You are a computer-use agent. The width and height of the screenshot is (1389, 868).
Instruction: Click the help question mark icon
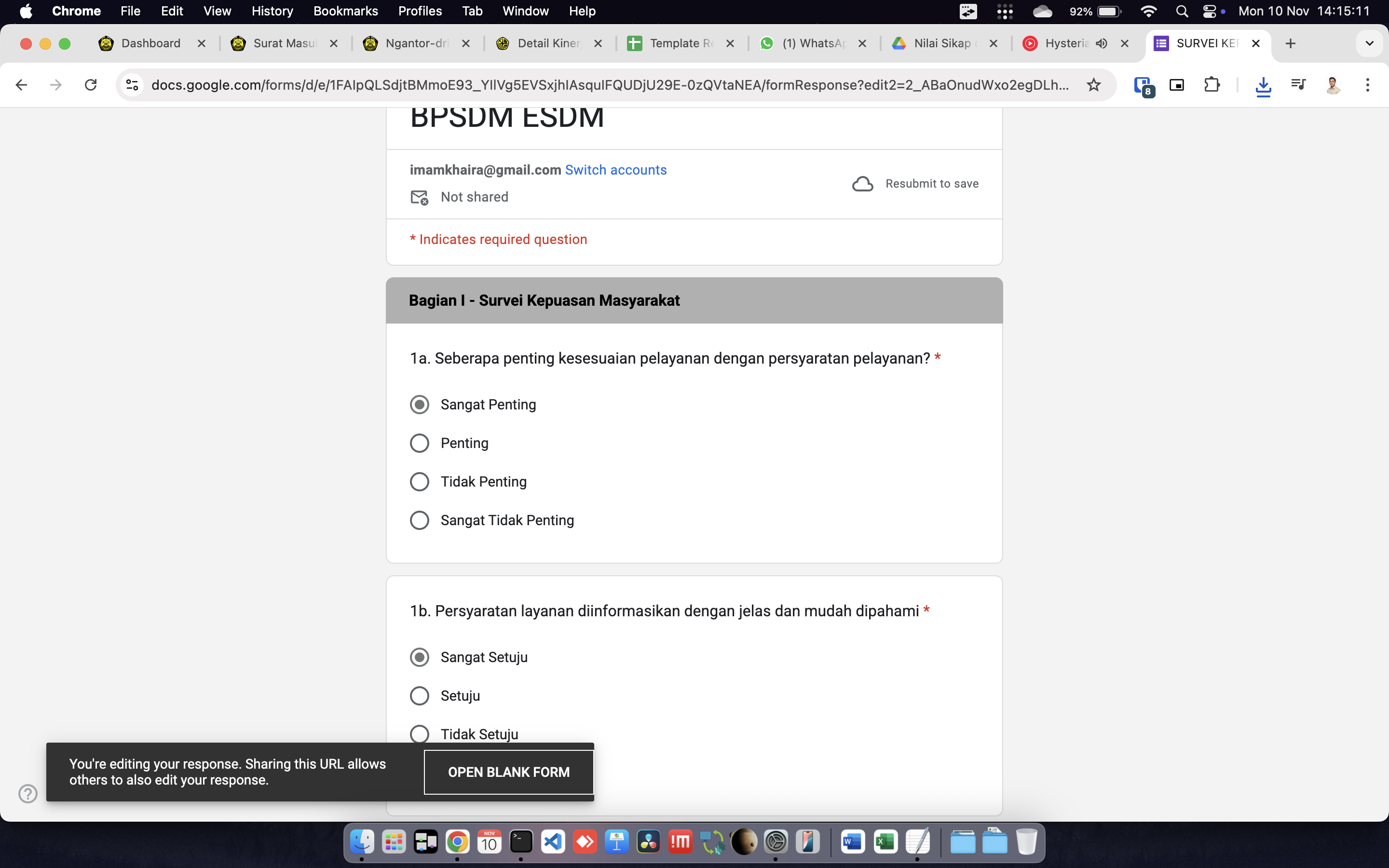point(27,793)
